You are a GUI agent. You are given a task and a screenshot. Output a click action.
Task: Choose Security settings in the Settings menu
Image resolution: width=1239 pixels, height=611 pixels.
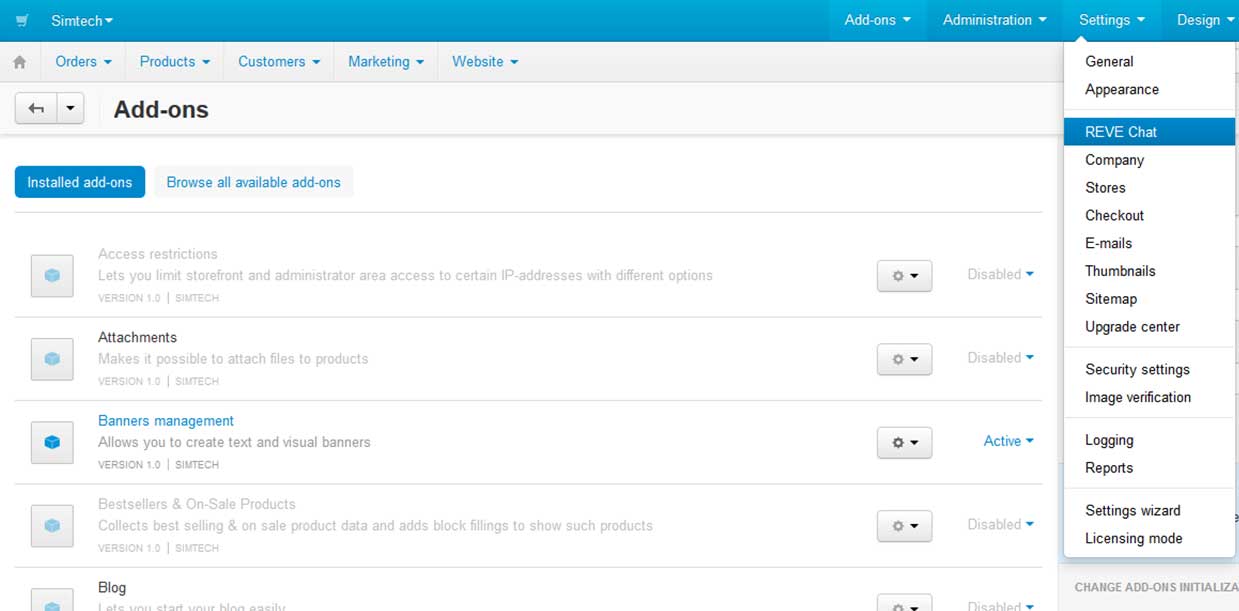[x=1137, y=370]
